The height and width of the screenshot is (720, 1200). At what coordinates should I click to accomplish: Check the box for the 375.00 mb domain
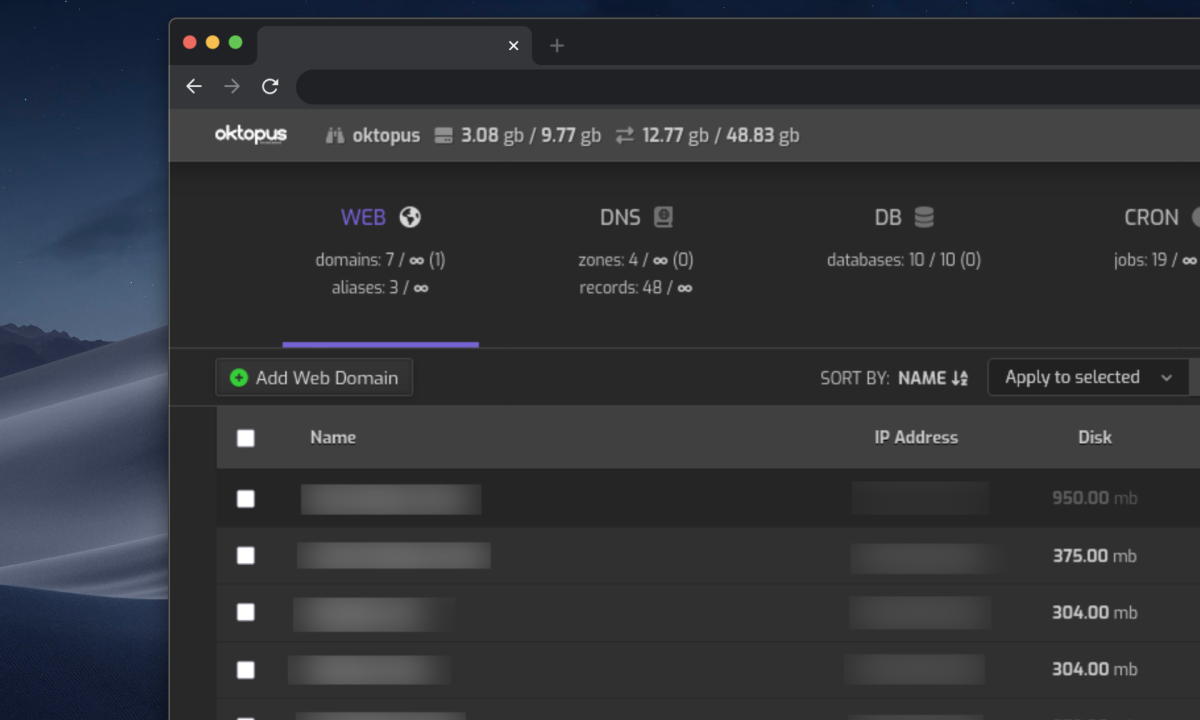246,556
